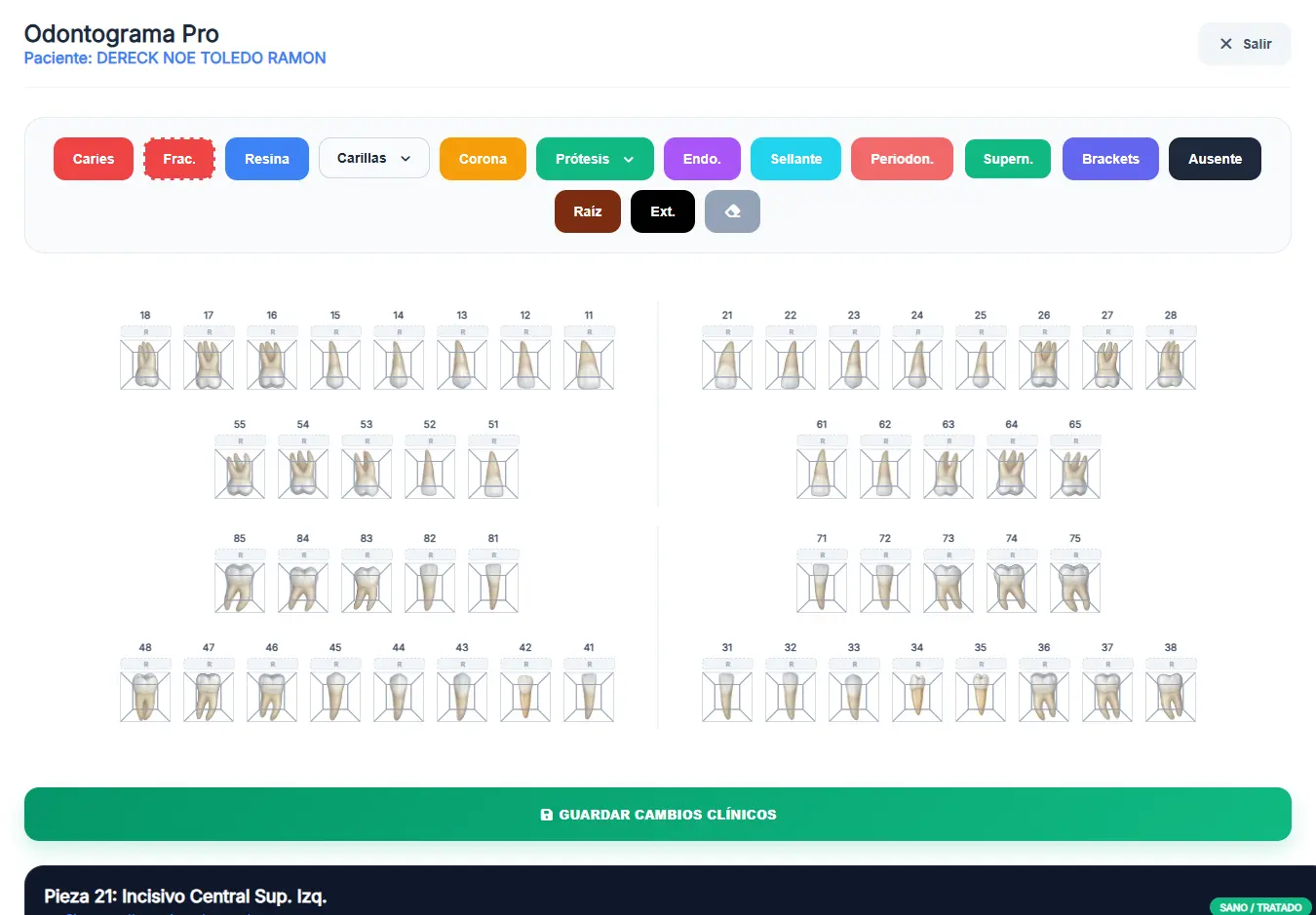Screen dimensions: 1316x915
Task: Select tooth 18 in the odontogram
Action: (x=145, y=364)
